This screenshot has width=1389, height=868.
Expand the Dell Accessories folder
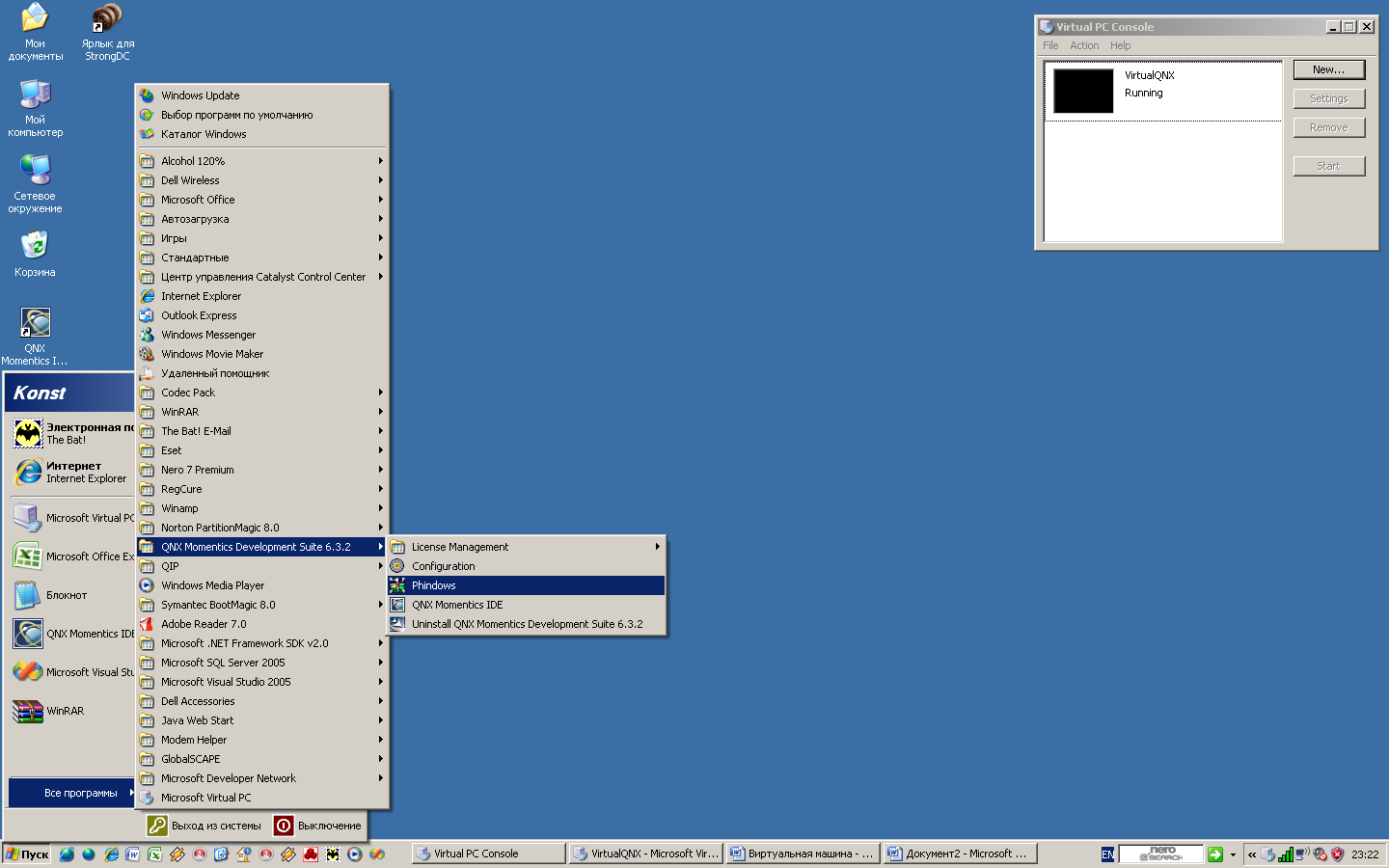coord(261,701)
